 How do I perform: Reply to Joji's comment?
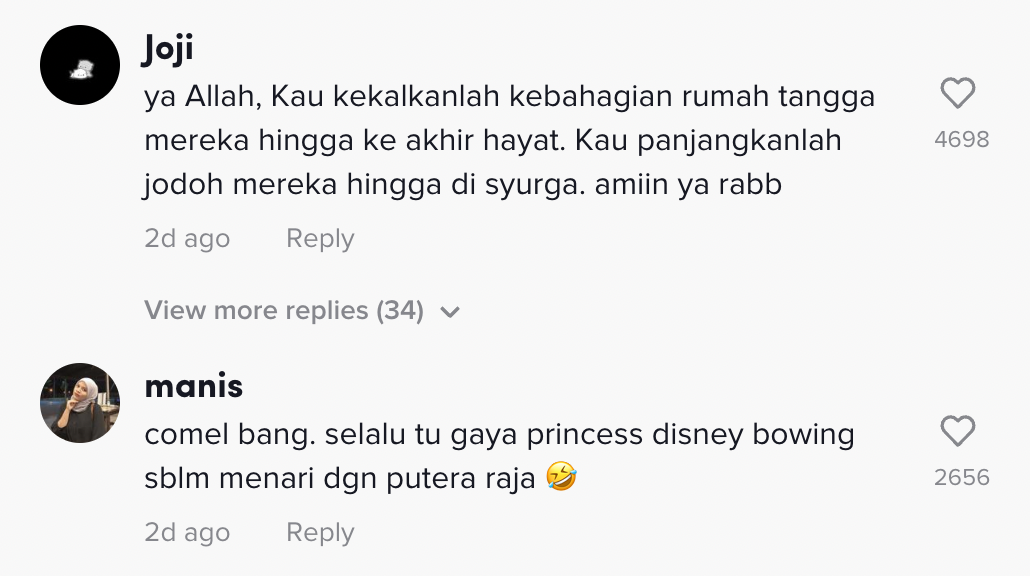pyautogui.click(x=320, y=239)
